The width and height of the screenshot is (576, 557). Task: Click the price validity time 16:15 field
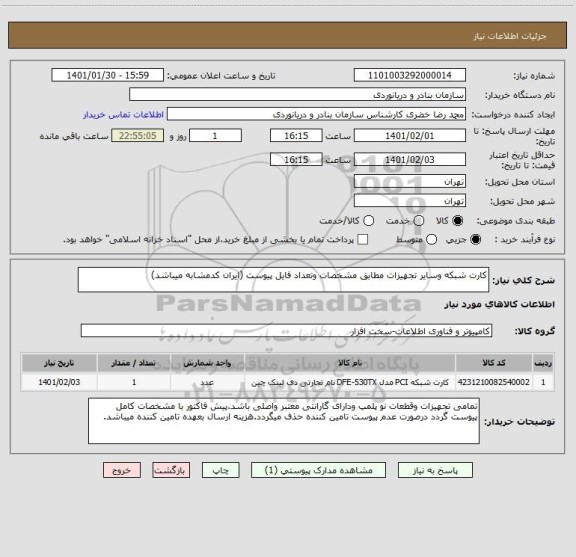pos(296,159)
